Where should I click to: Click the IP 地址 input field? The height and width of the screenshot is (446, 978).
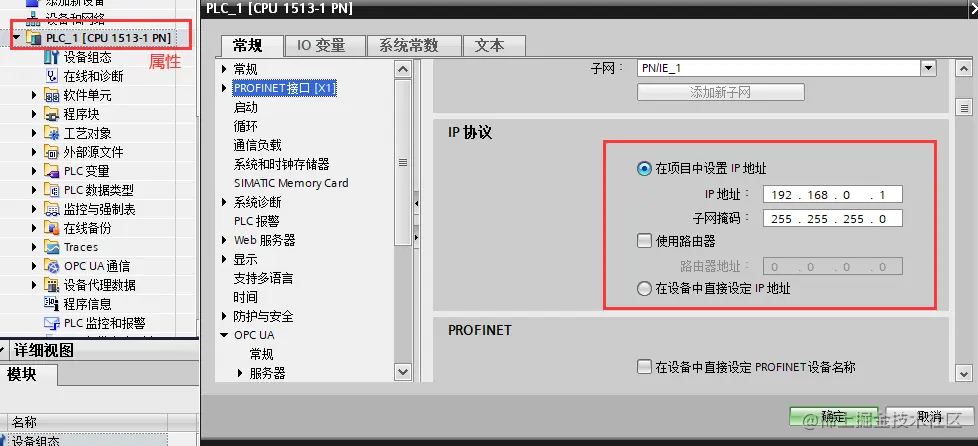[833, 195]
